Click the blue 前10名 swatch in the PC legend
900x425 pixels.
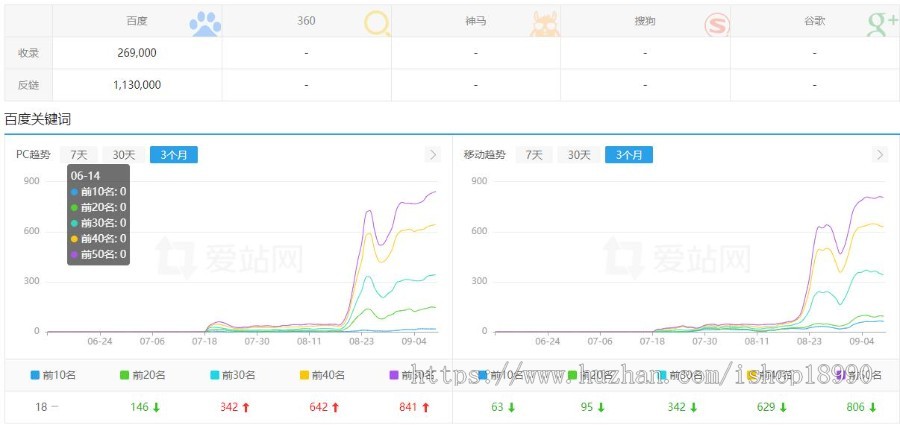pyautogui.click(x=35, y=376)
